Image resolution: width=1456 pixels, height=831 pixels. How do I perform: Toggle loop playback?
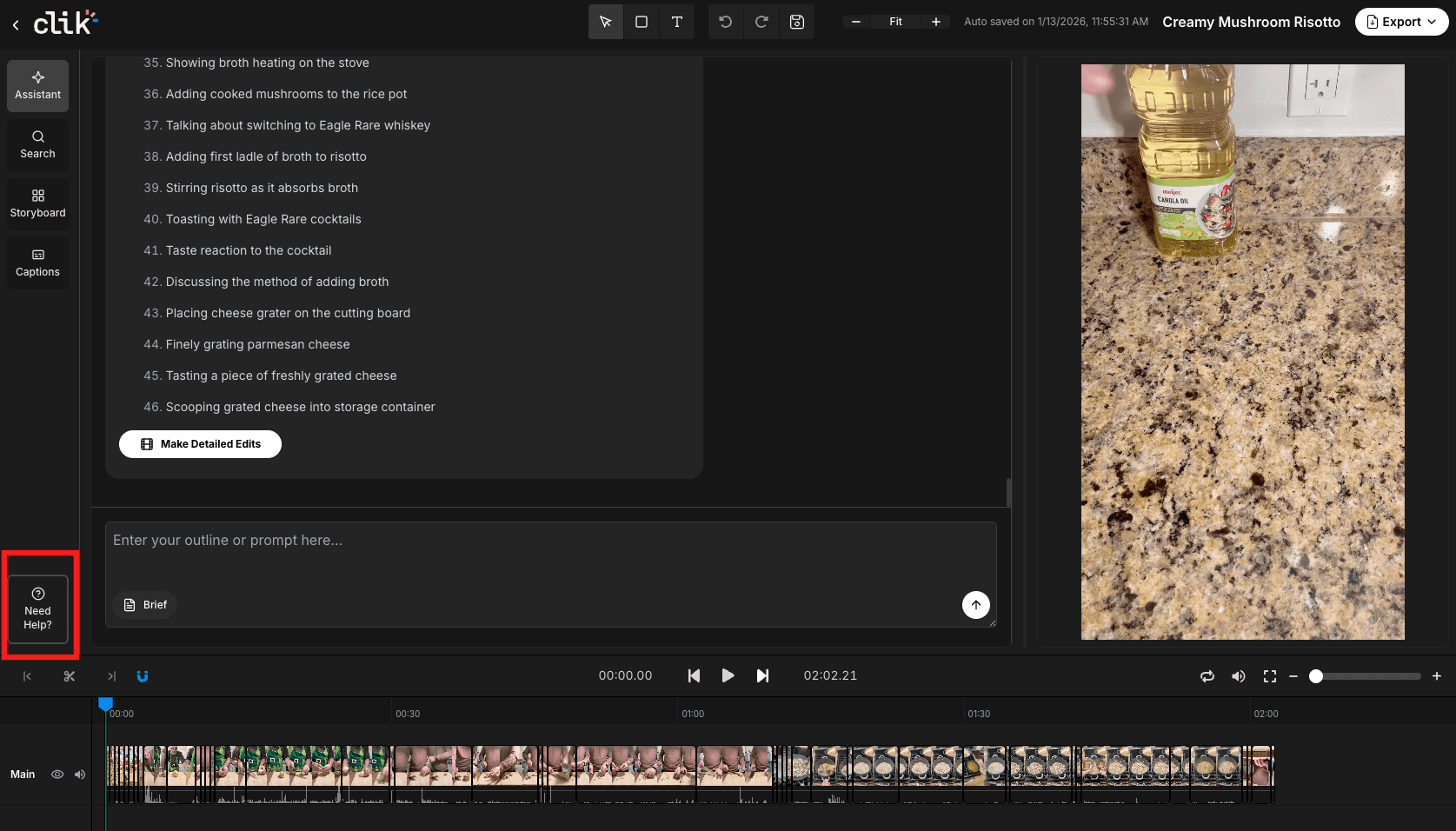1207,676
